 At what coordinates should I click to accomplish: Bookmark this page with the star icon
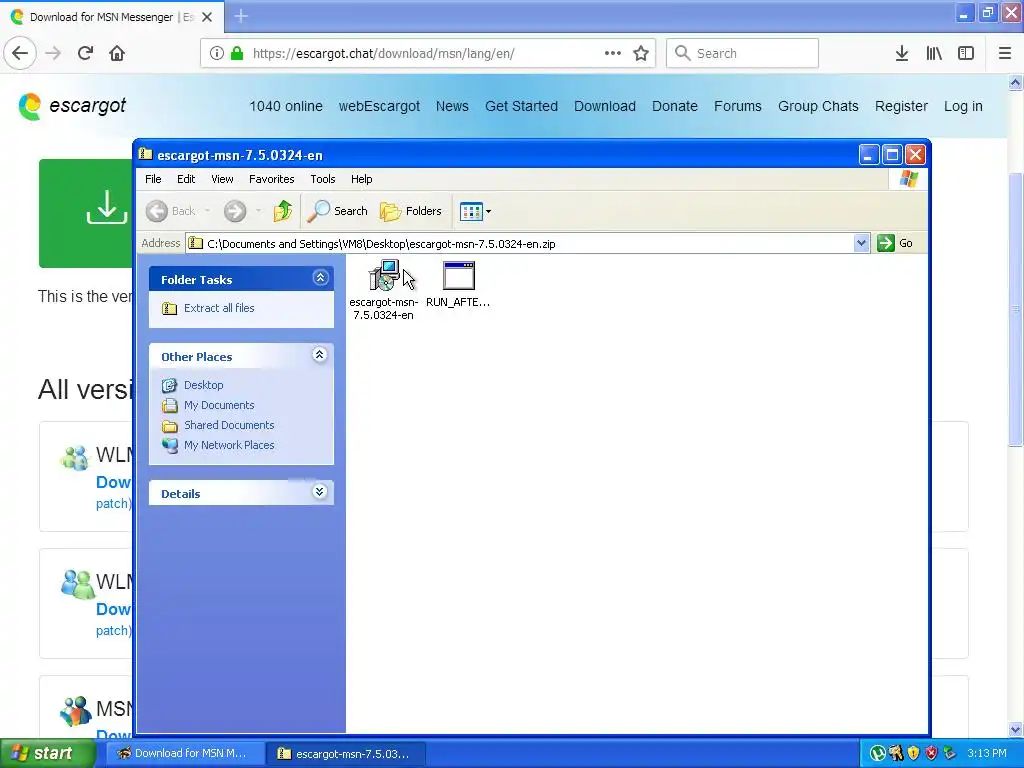click(641, 53)
